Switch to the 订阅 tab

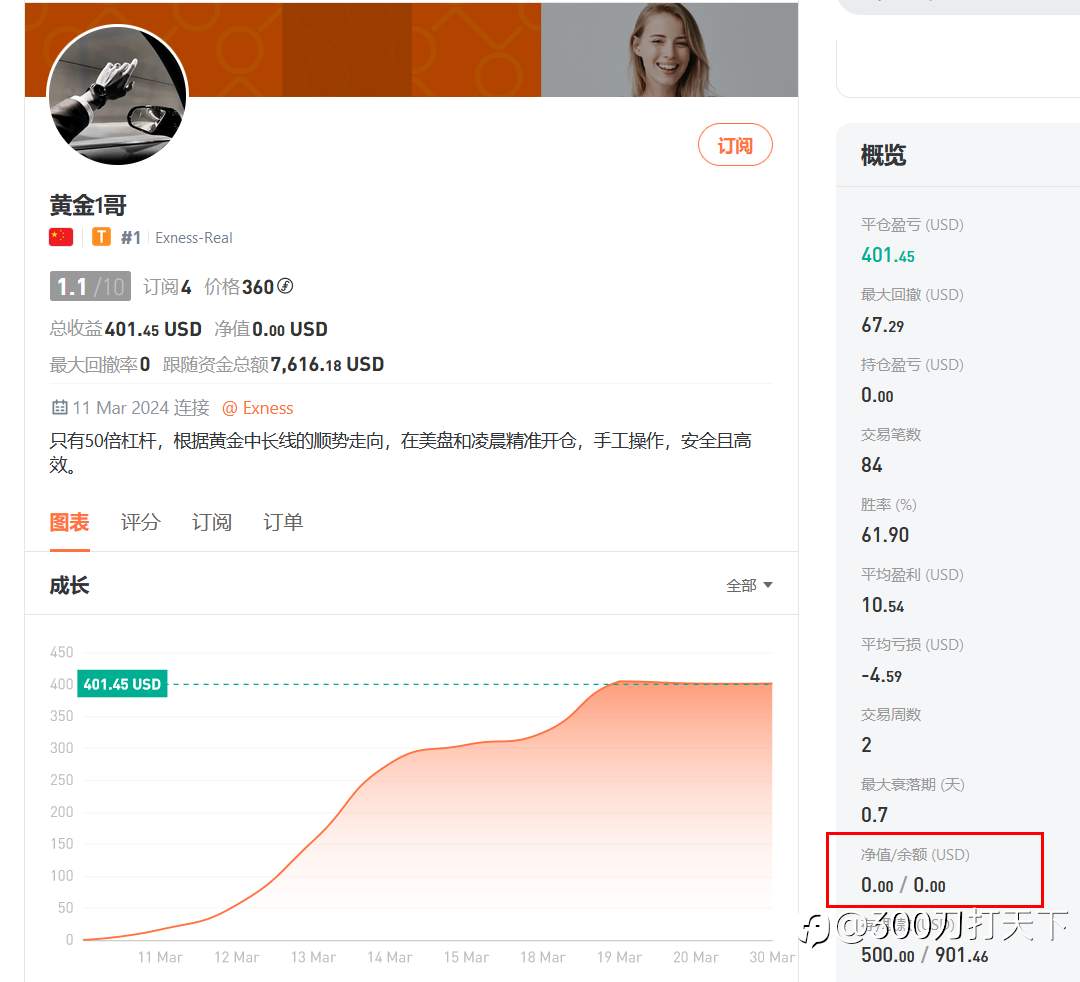211,522
